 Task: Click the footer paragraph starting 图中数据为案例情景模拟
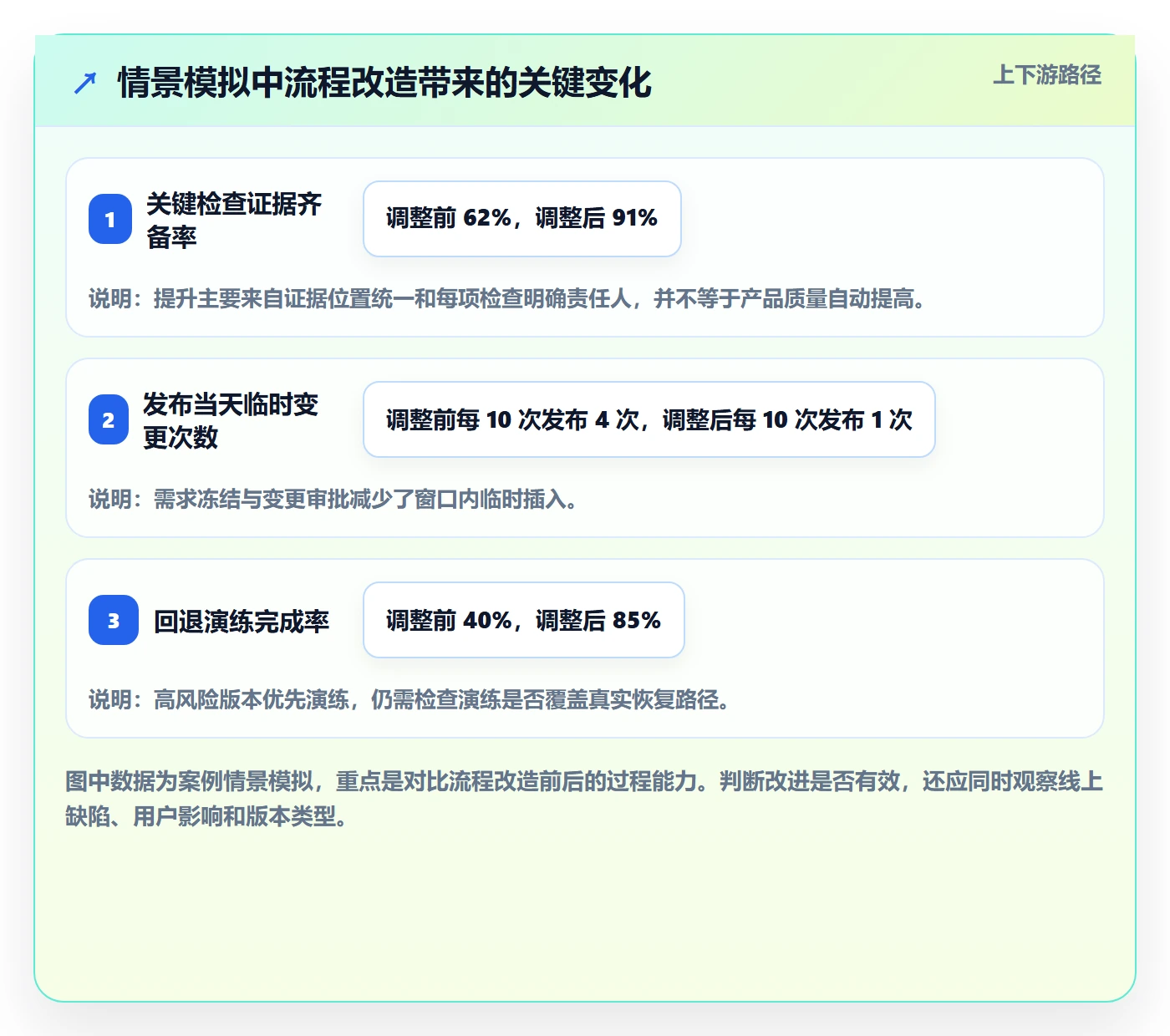[585, 799]
